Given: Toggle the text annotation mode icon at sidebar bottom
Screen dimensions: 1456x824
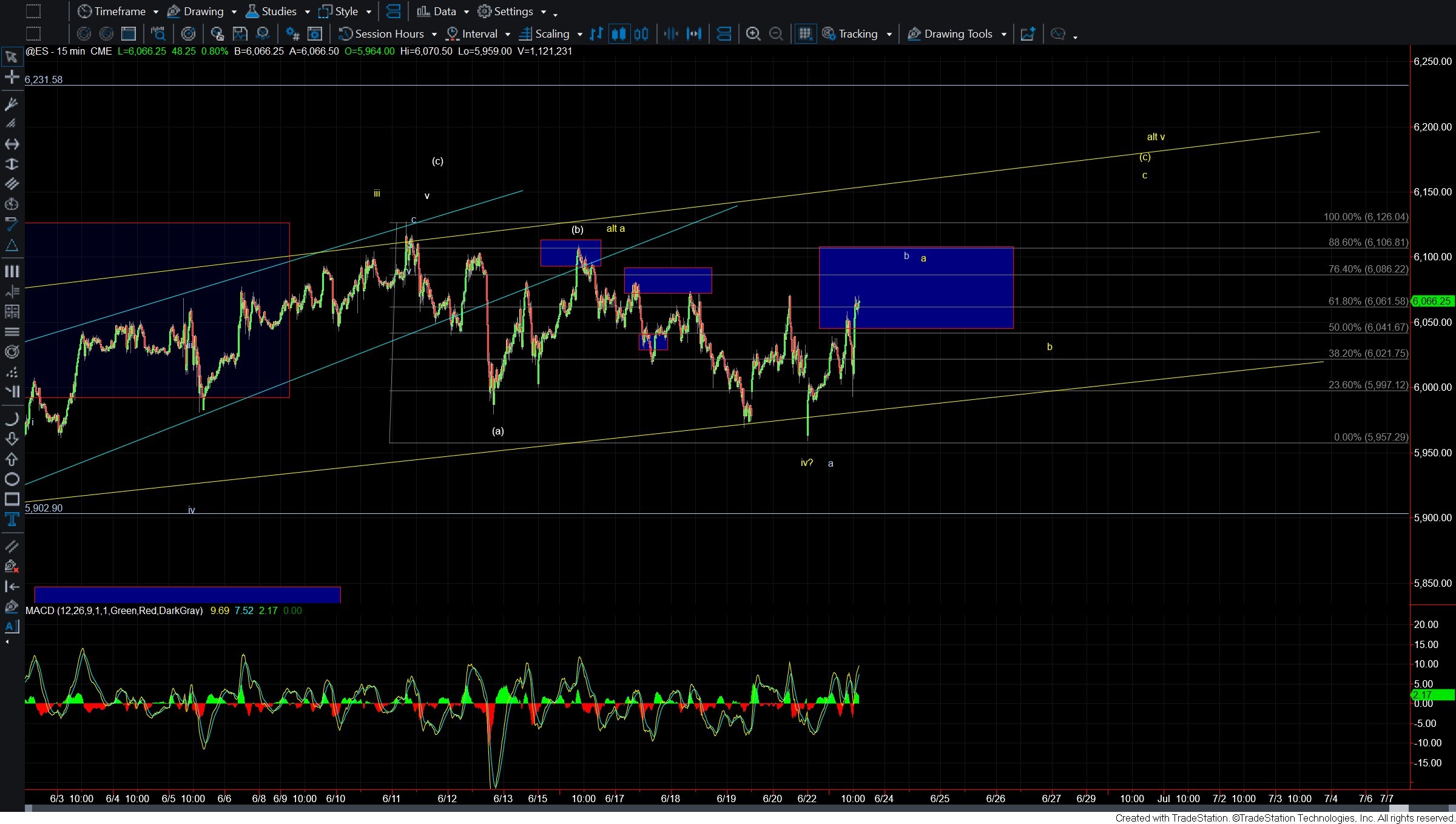Looking at the screenshot, I should click(11, 626).
